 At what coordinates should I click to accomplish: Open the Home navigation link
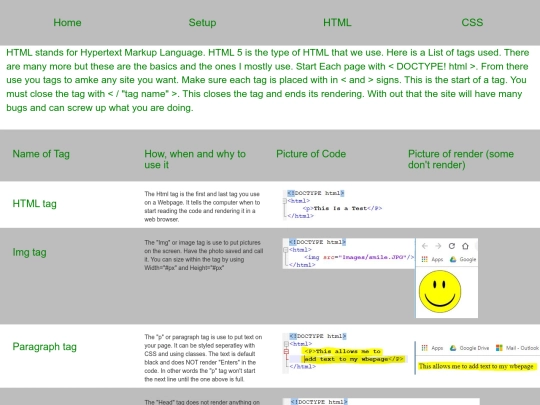pyautogui.click(x=67, y=23)
